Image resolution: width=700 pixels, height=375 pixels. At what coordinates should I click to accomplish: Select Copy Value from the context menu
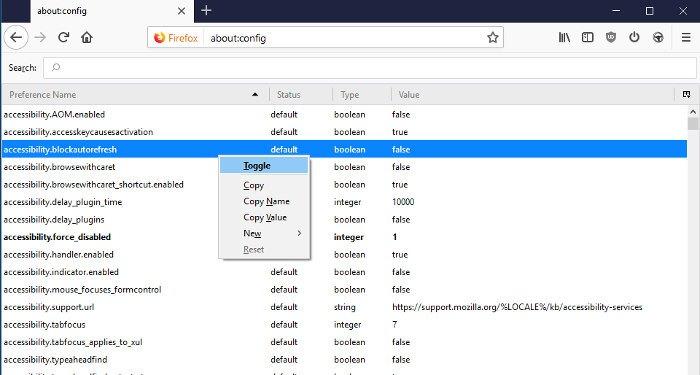(x=264, y=217)
